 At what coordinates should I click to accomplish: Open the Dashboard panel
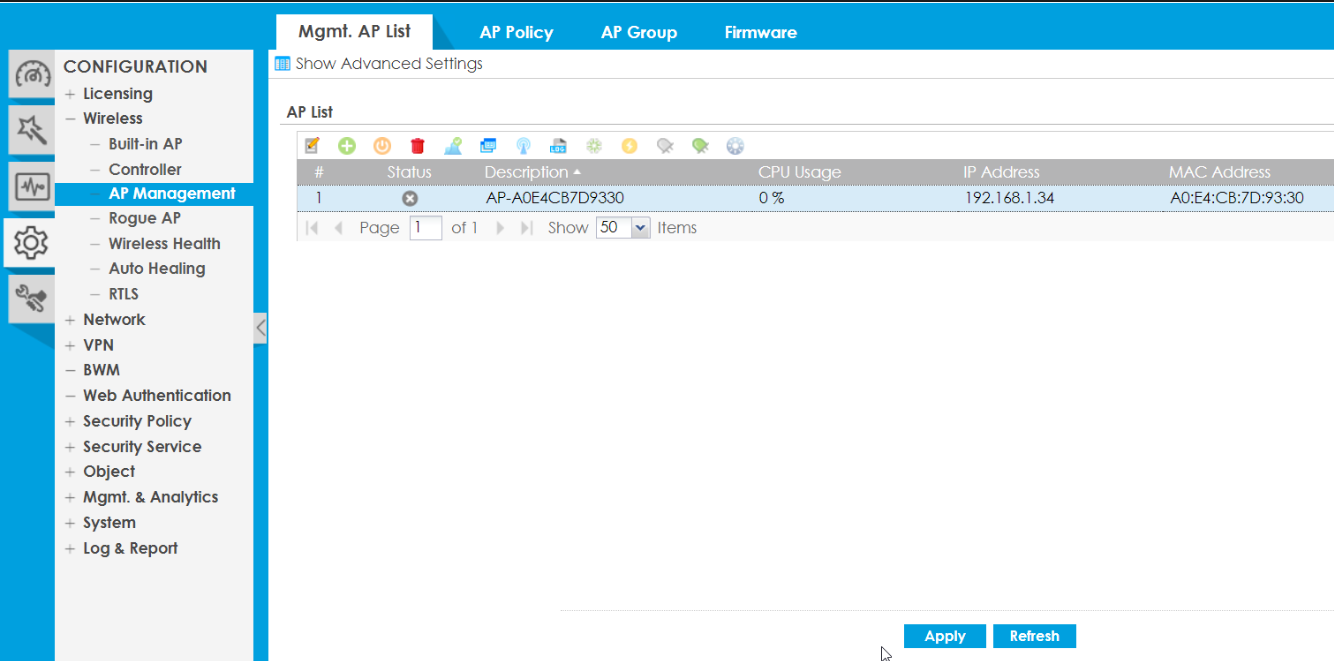30,74
